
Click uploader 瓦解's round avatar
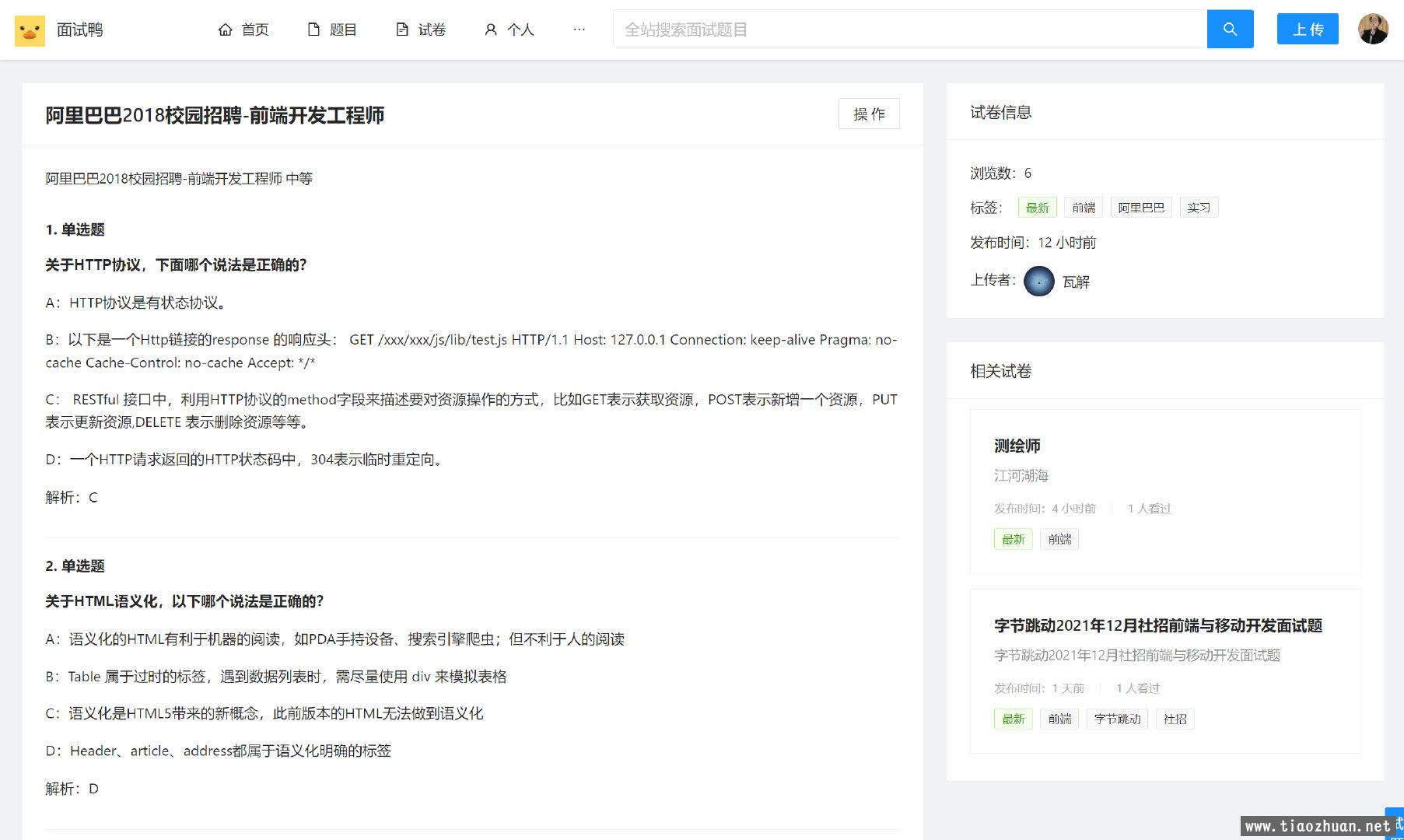(x=1038, y=281)
